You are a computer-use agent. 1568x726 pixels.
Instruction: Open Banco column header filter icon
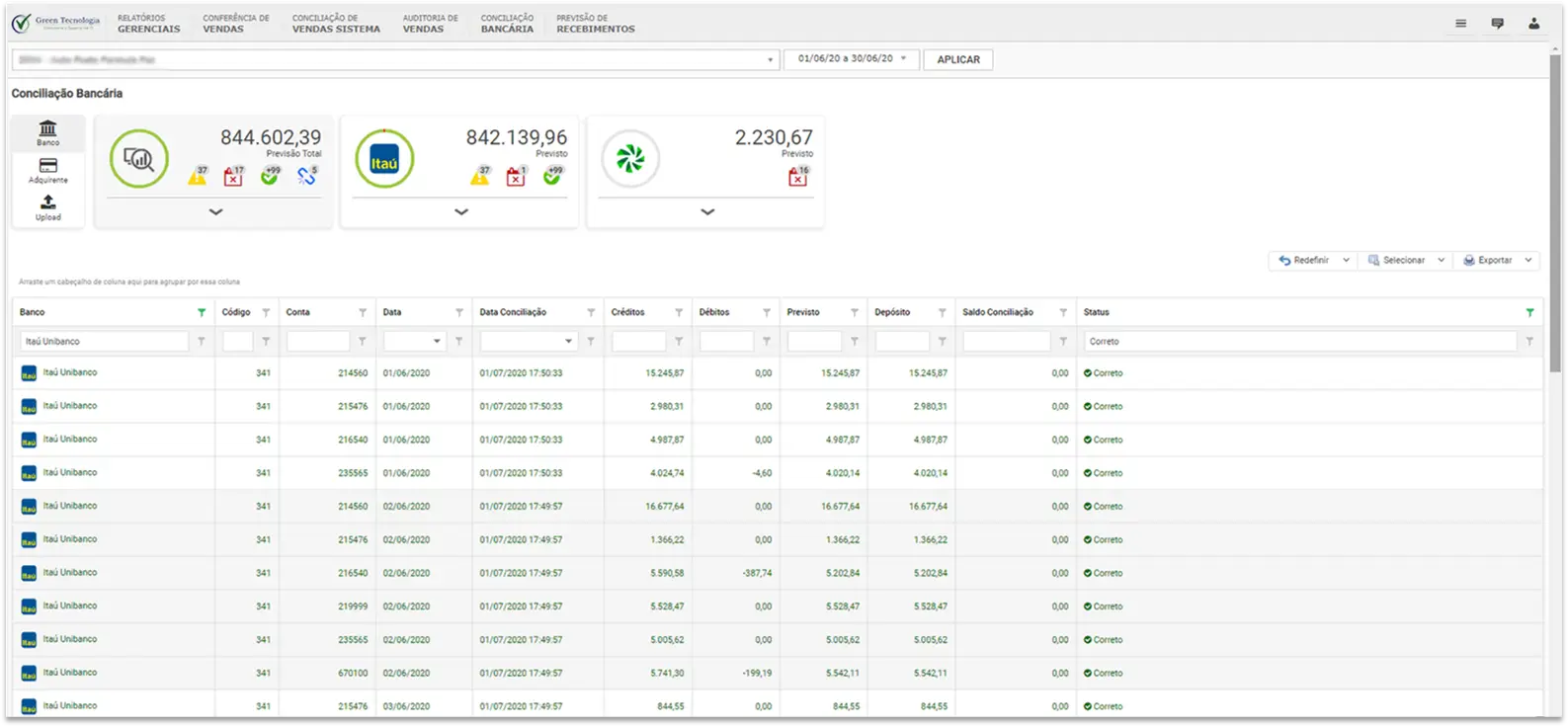point(202,312)
